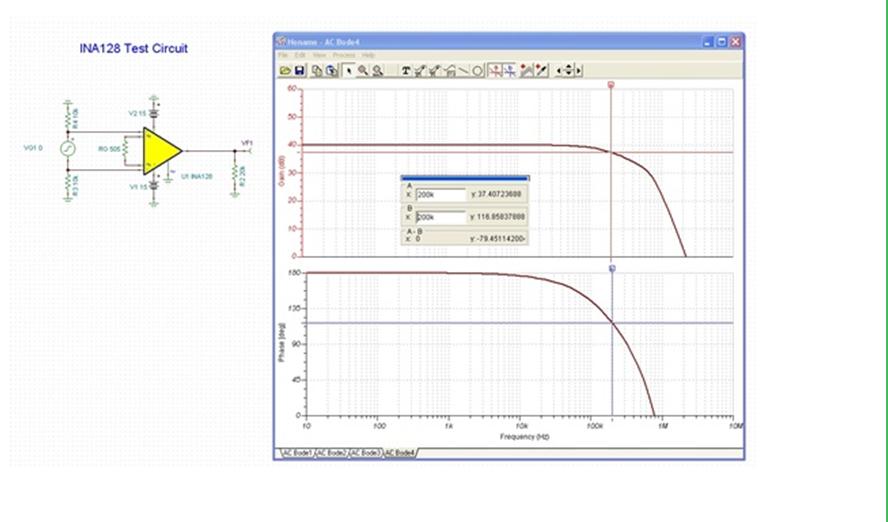The height and width of the screenshot is (522, 888).
Task: Click the red-dot pencil curve edit icon
Action: pos(541,71)
